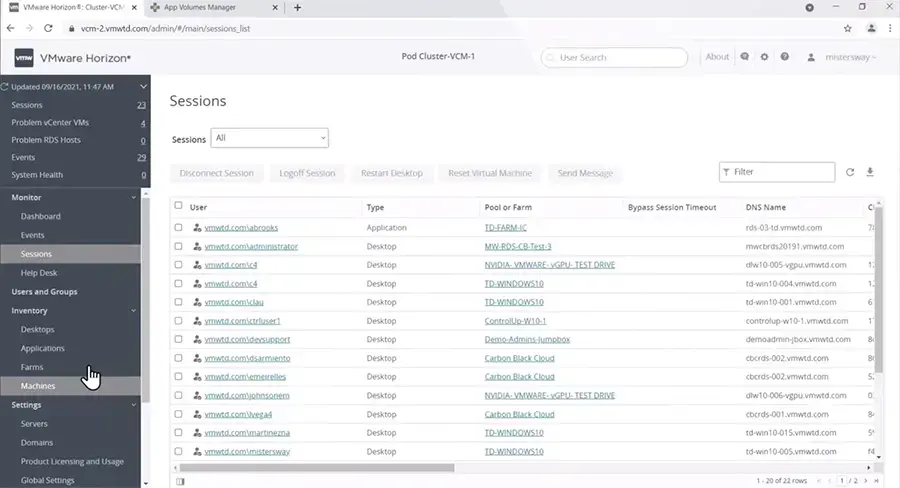This screenshot has height=488, width=900.
Task: Click the sidebar refresh icon beside Updated
Action: [5, 87]
